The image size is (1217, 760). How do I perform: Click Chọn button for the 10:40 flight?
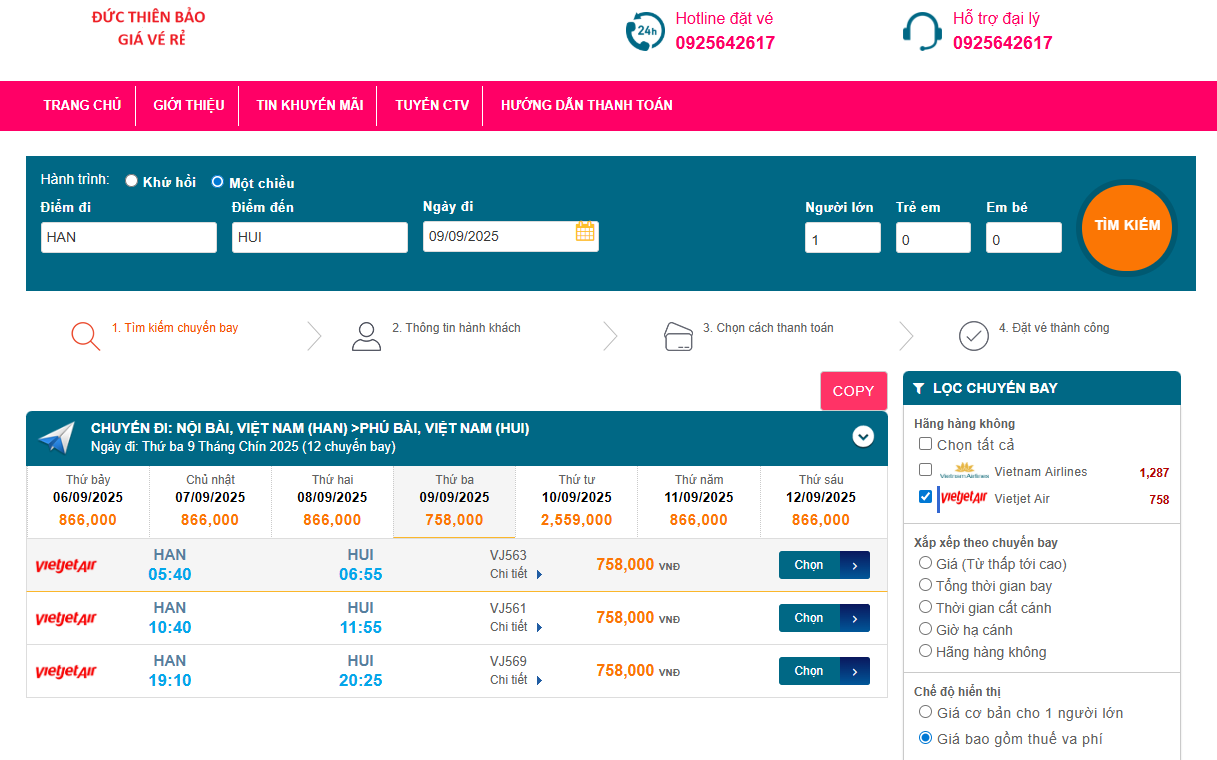823,618
